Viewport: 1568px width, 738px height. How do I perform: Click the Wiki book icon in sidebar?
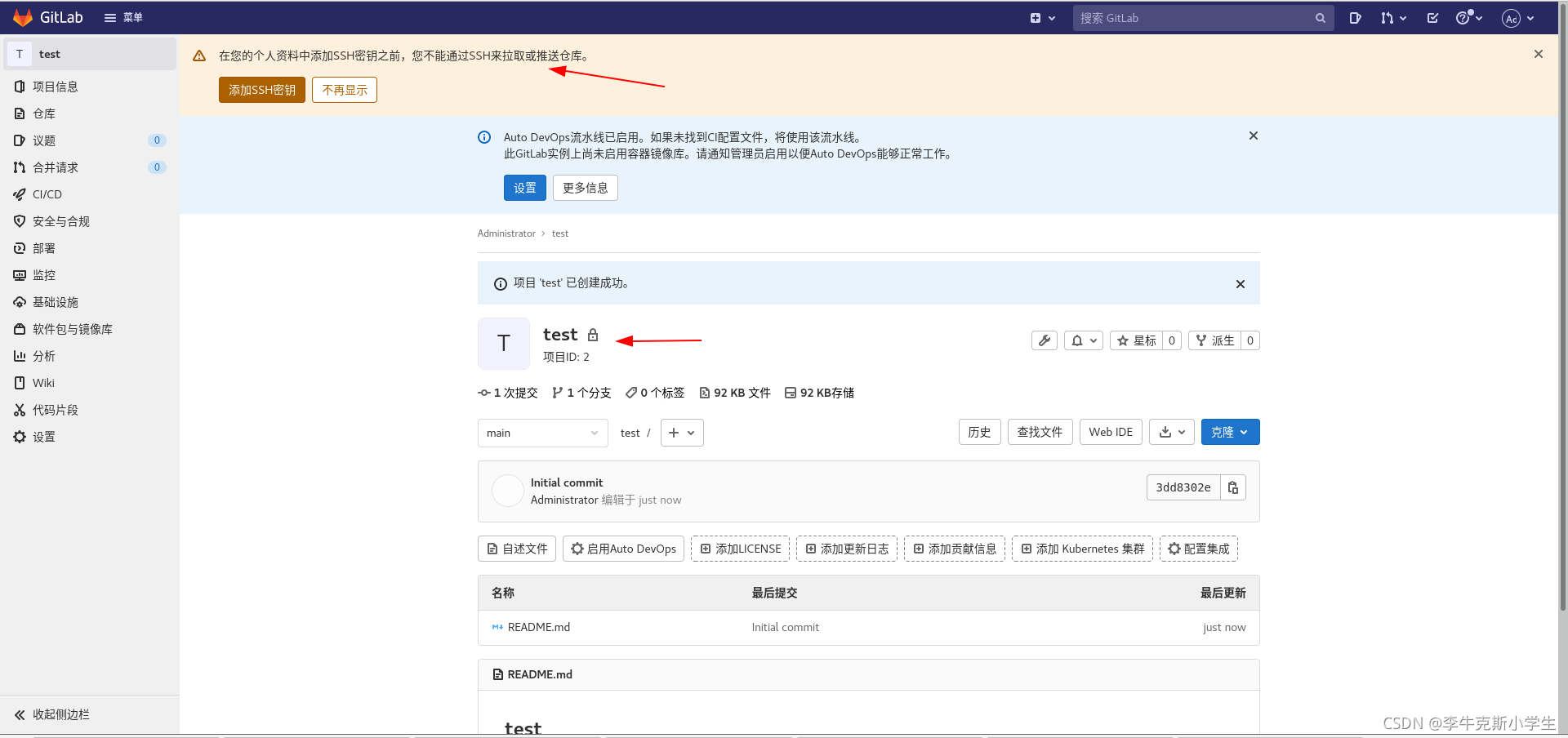click(x=20, y=383)
